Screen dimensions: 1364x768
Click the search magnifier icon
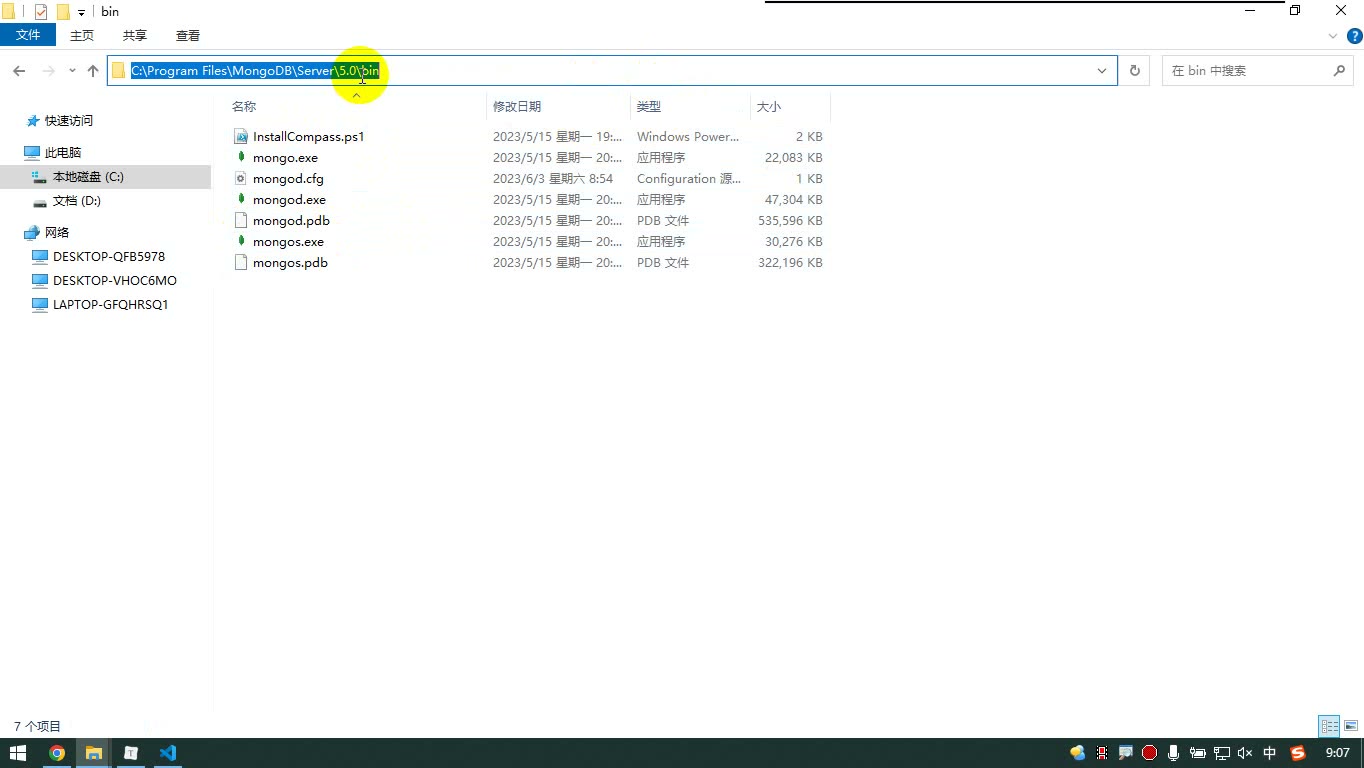[x=1340, y=71]
